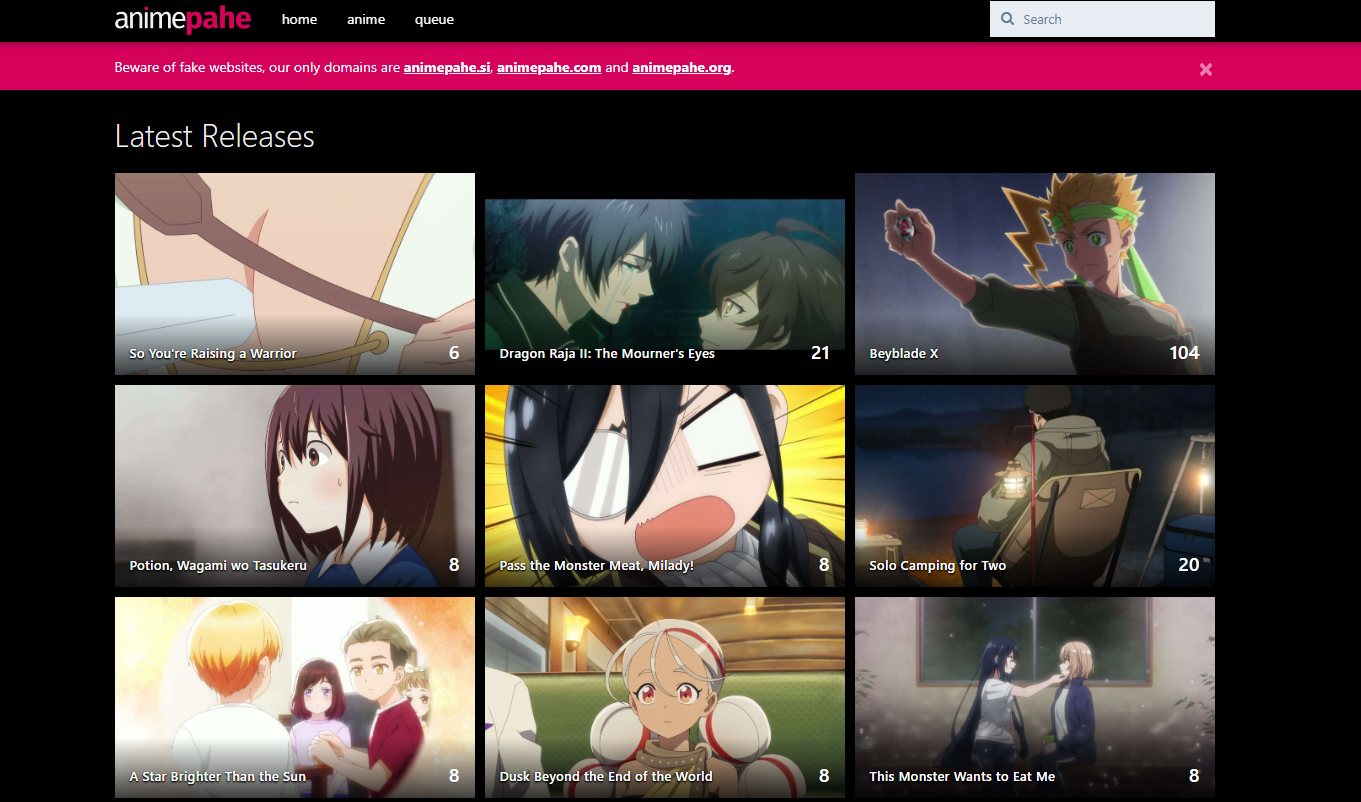Open Dragon Raja II thumbnail
The image size is (1361, 802).
665,274
